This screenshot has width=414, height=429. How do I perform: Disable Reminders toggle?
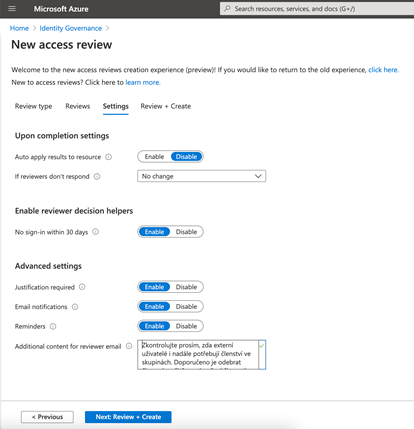pos(186,326)
